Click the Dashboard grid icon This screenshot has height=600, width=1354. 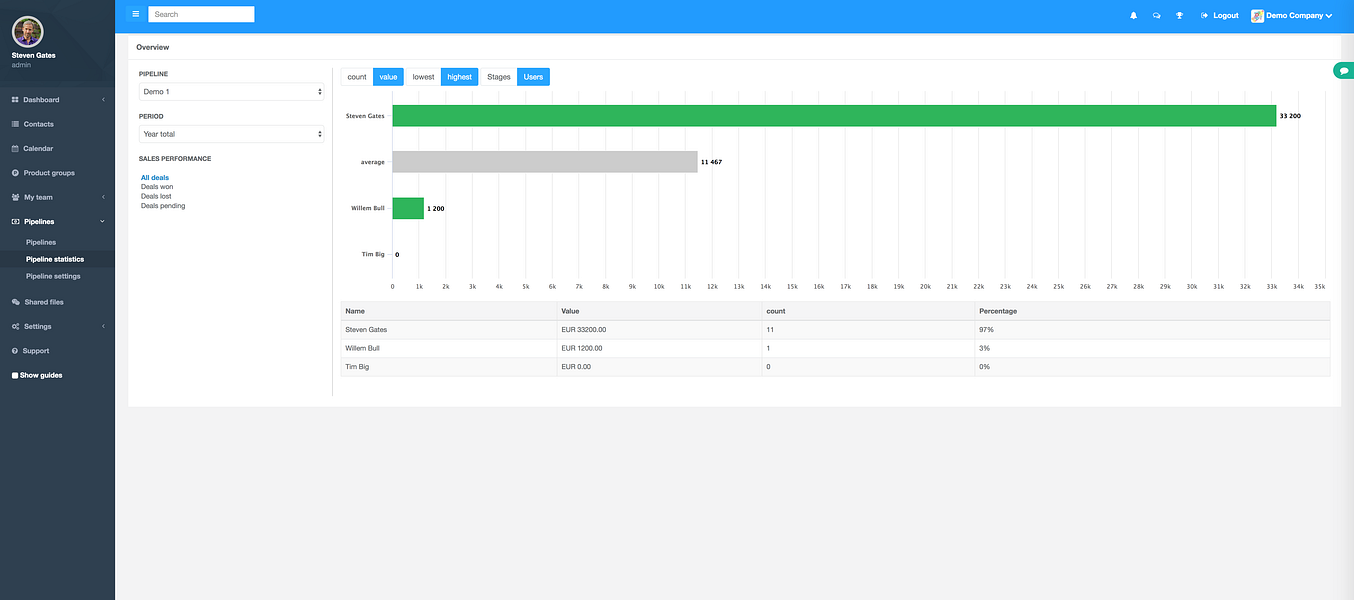tap(15, 100)
